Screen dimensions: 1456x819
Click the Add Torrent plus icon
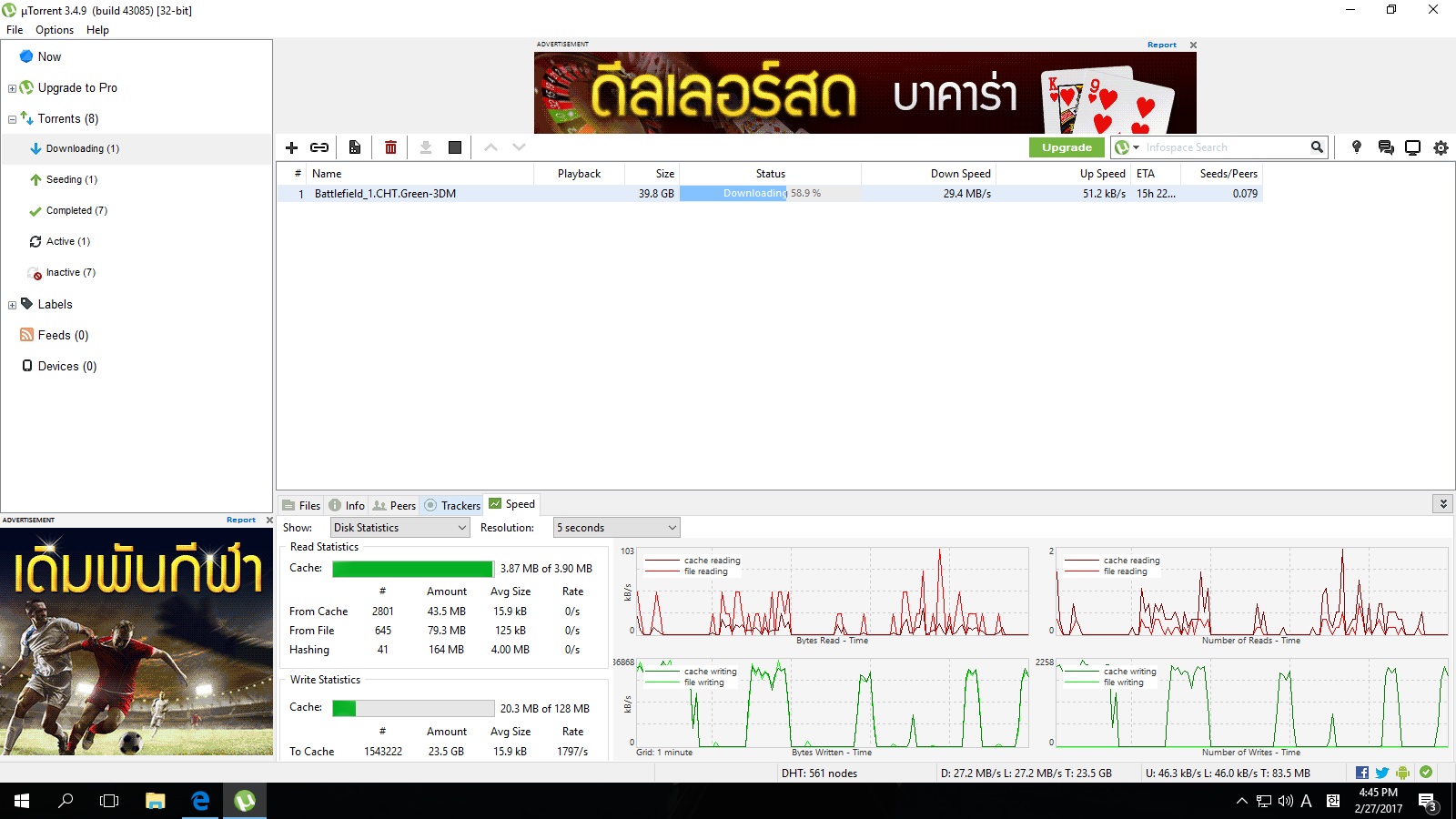click(291, 147)
